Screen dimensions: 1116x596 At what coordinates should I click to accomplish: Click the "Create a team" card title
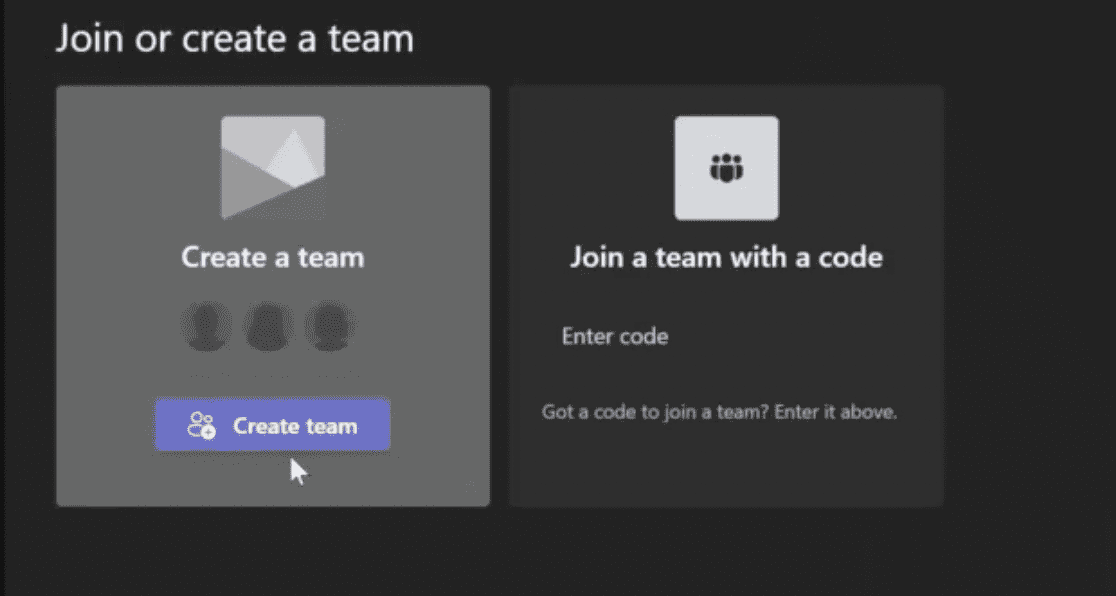coord(273,257)
